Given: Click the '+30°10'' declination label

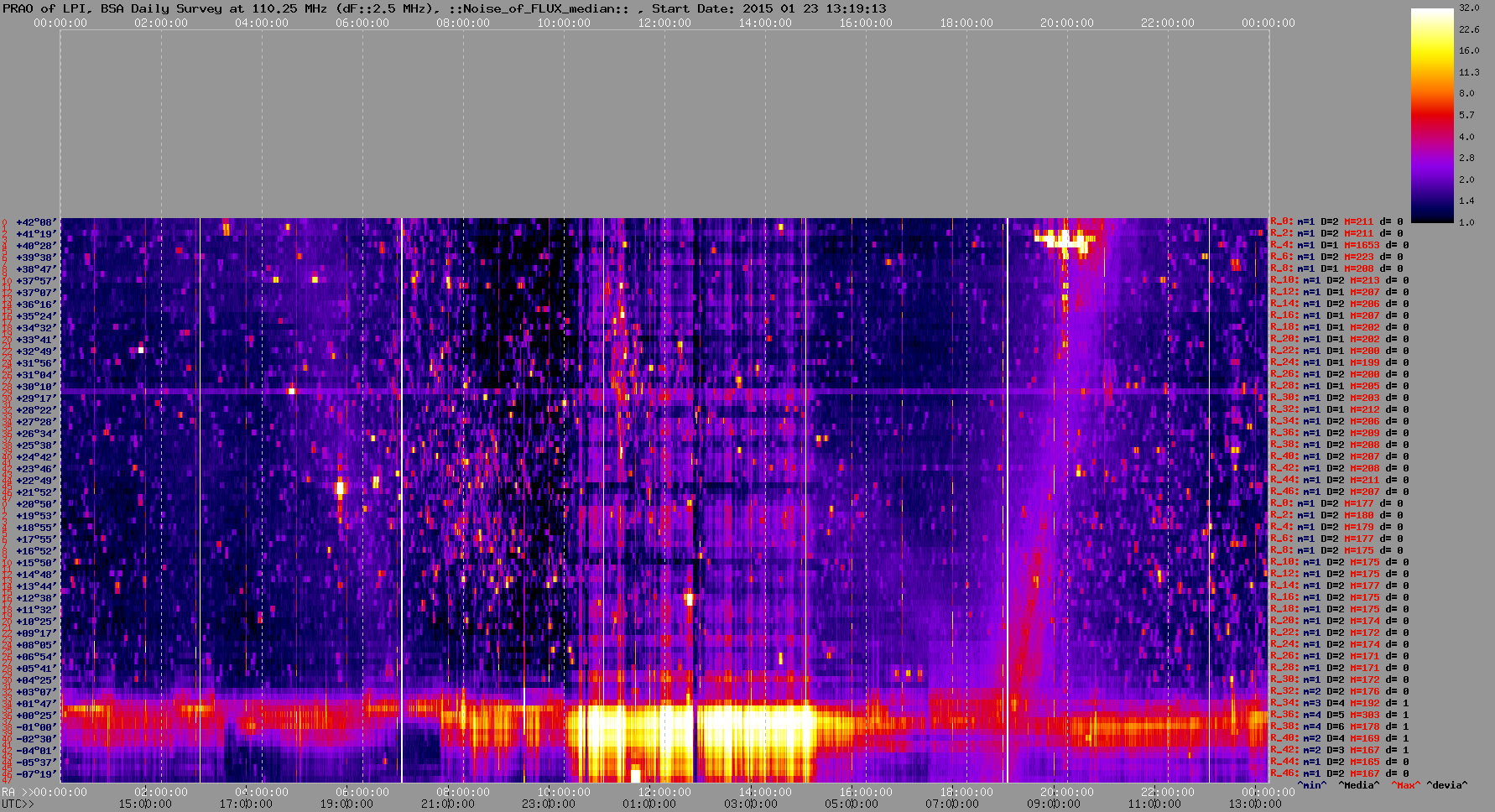Looking at the screenshot, I should 36,387.
